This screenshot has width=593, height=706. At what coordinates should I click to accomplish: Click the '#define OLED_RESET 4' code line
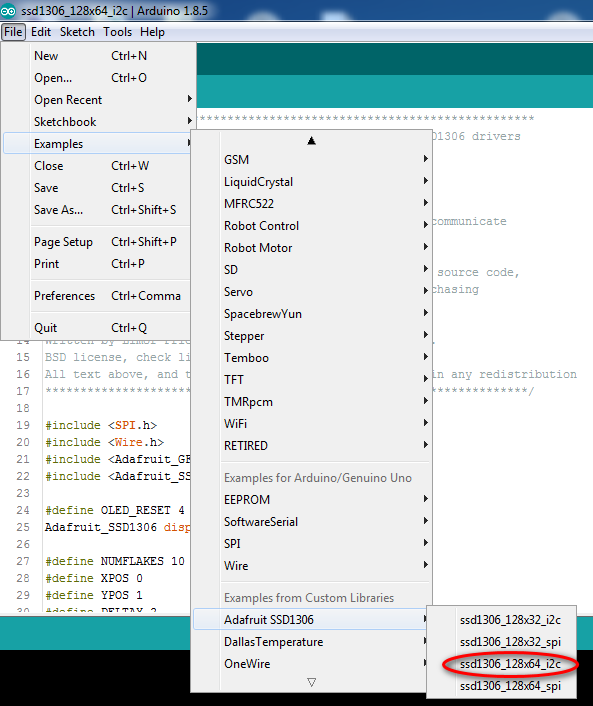tap(115, 511)
